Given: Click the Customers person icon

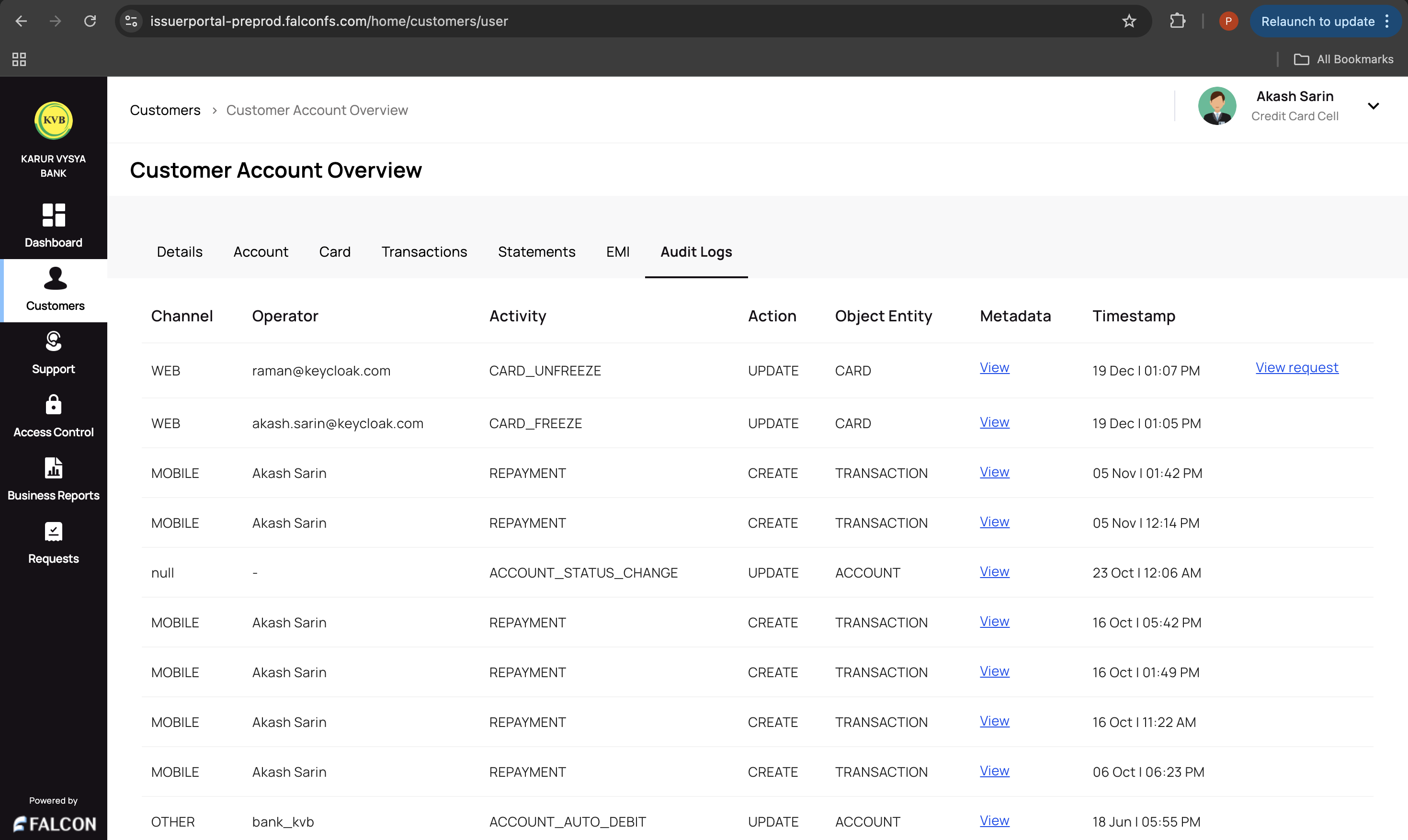Looking at the screenshot, I should pyautogui.click(x=55, y=279).
